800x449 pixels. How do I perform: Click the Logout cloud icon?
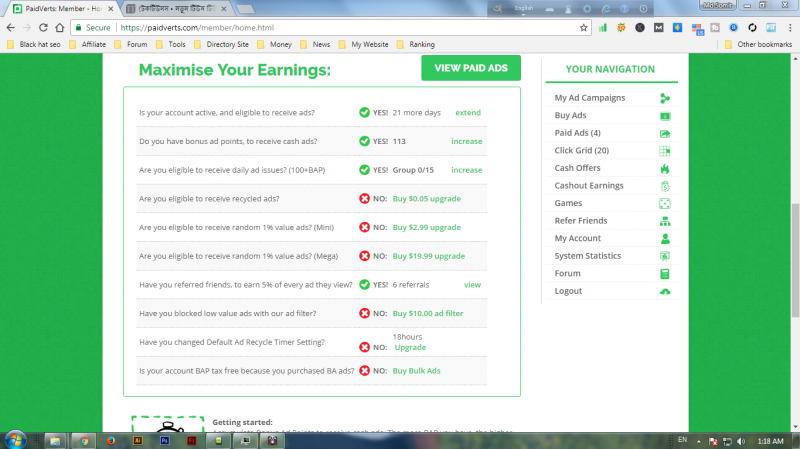pyautogui.click(x=665, y=292)
